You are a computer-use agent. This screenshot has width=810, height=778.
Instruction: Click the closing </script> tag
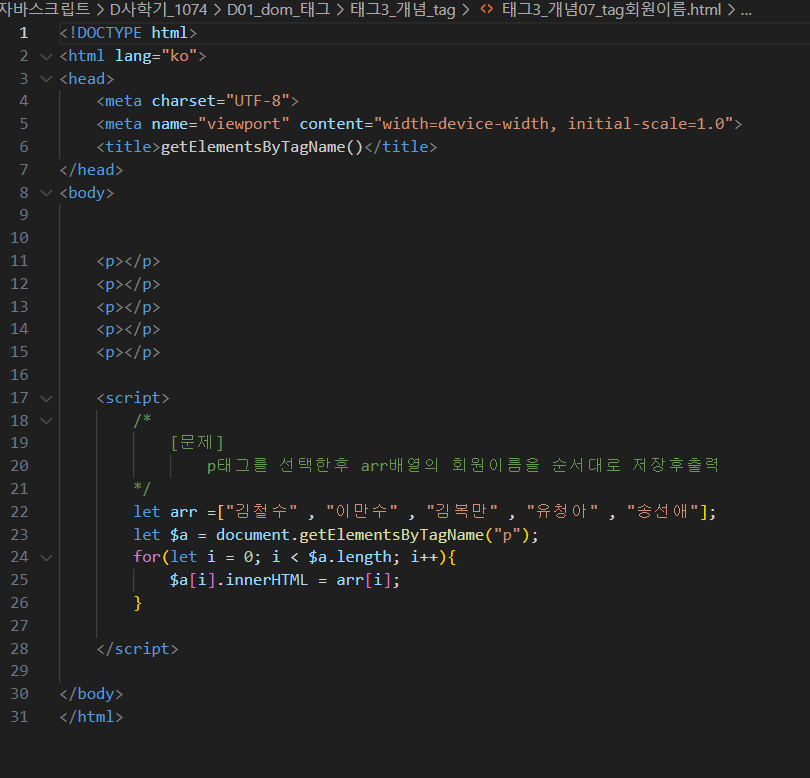pyautogui.click(x=137, y=649)
